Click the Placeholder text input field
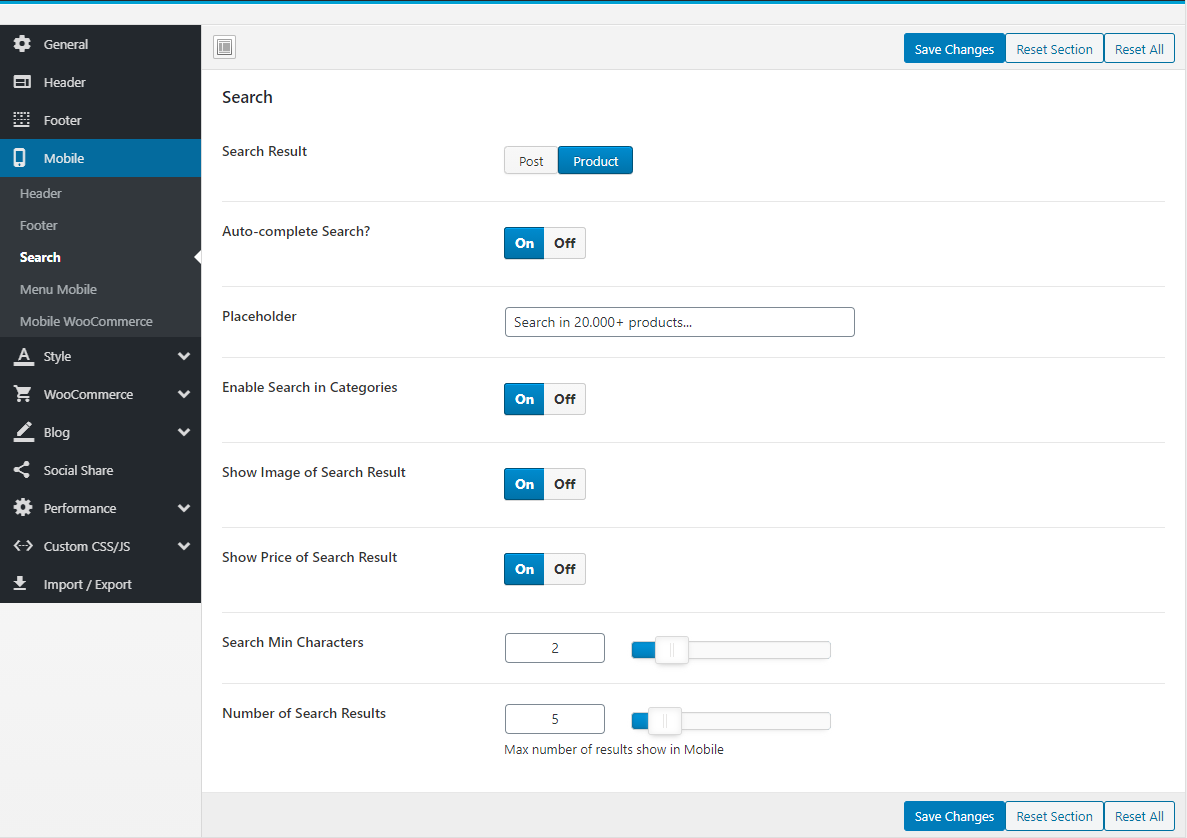The width and height of the screenshot is (1187, 838). click(679, 322)
